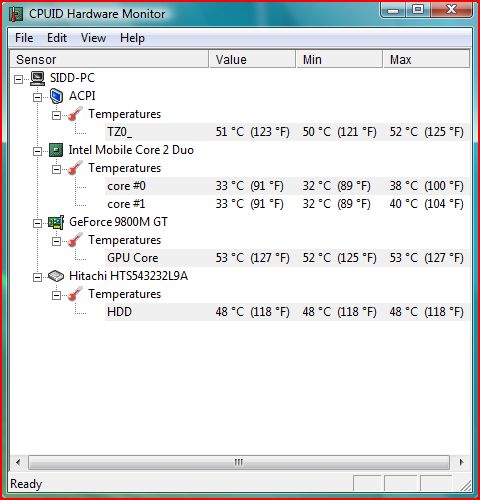The height and width of the screenshot is (500, 480).
Task: Select the ACPI monitor icon
Action: coord(56,96)
